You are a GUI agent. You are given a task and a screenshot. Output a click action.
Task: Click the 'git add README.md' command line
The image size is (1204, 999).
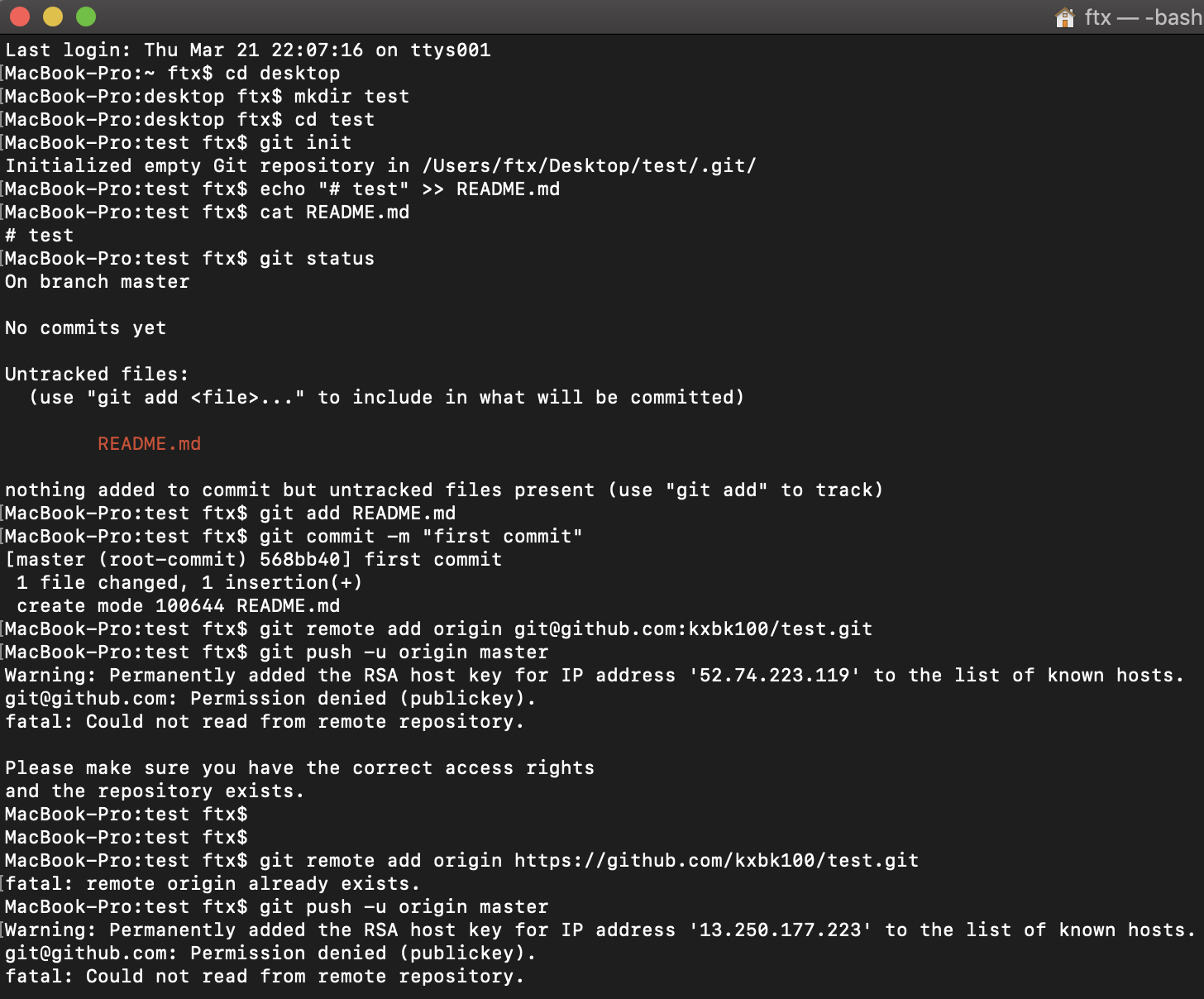[x=230, y=514]
